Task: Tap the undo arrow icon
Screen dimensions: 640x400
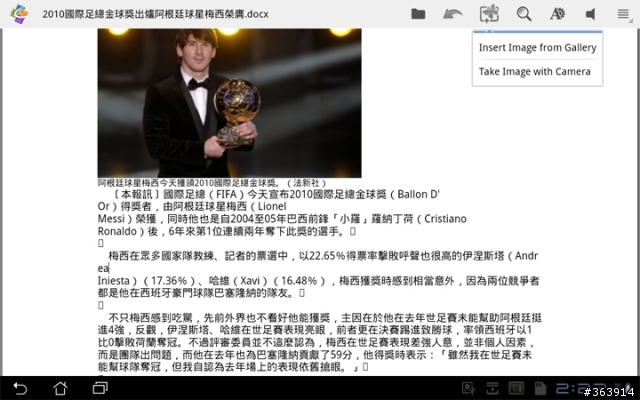Action: pyautogui.click(x=453, y=14)
